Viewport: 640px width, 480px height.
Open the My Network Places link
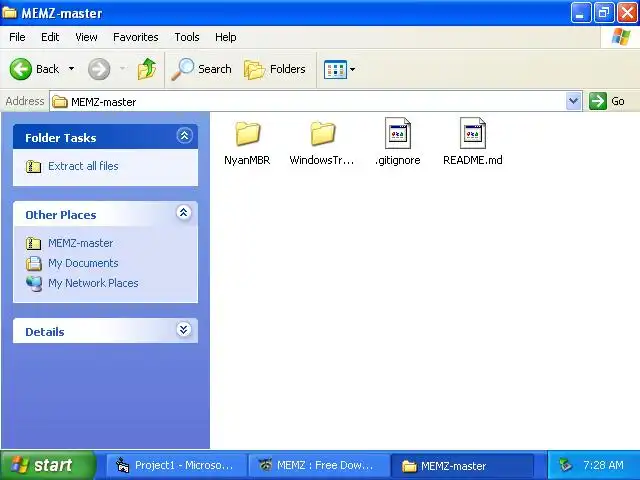[93, 283]
